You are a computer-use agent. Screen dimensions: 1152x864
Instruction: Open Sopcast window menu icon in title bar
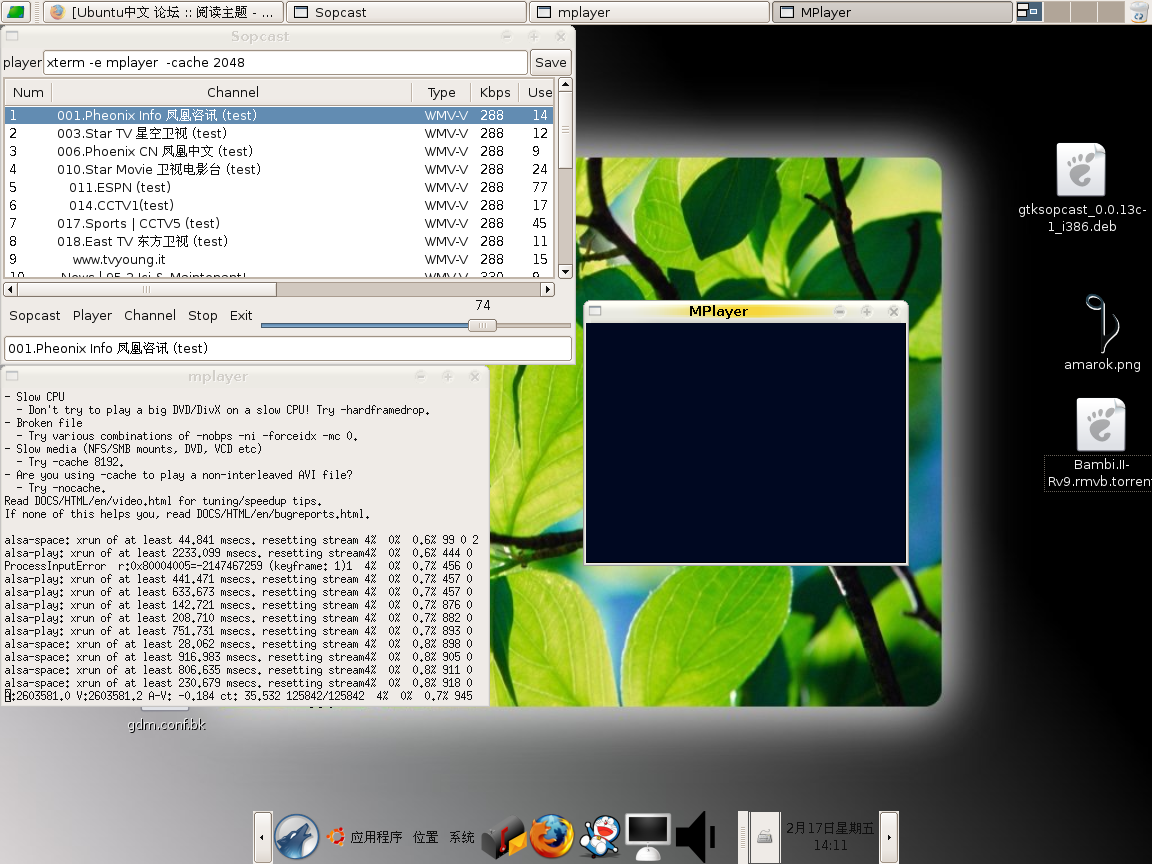(x=12, y=36)
